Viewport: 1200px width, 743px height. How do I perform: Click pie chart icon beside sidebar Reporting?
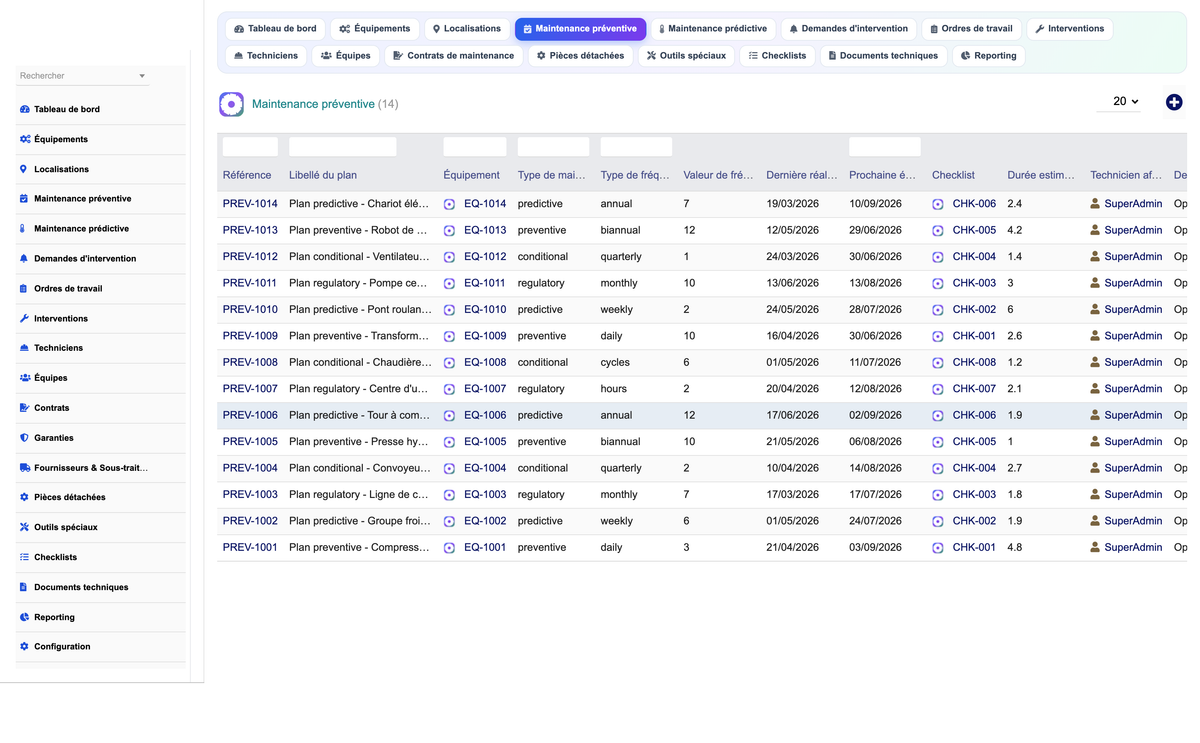click(x=24, y=617)
